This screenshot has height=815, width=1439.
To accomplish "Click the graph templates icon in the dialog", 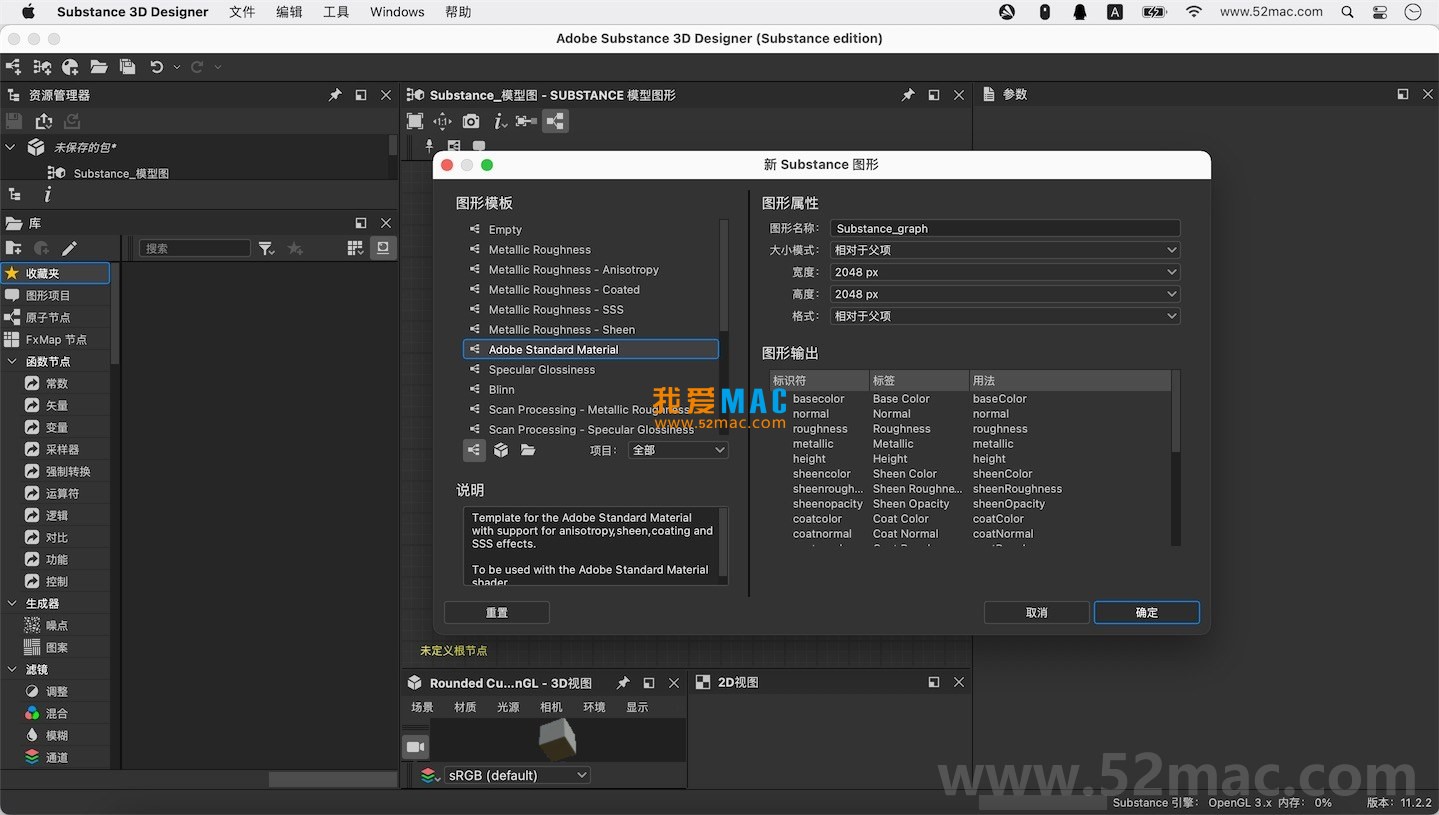I will click(x=474, y=450).
